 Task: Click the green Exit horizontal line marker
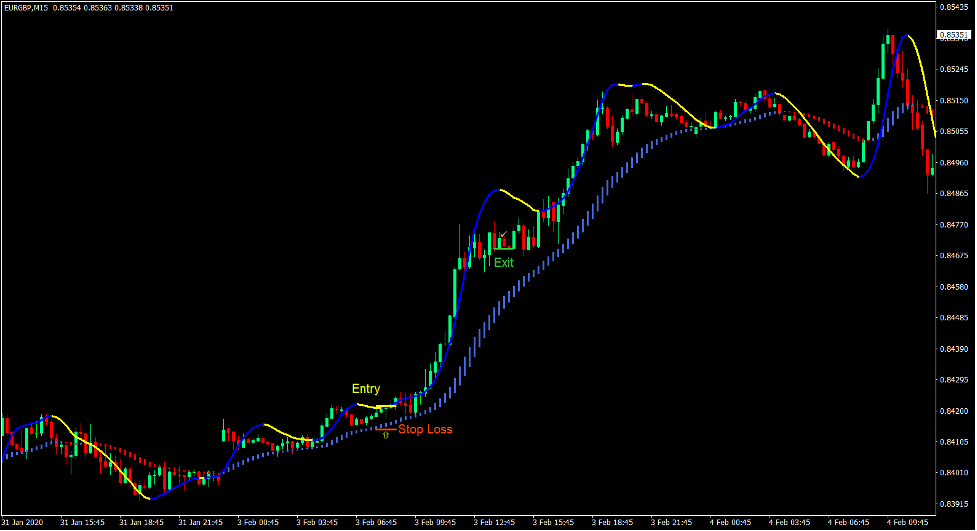(x=503, y=248)
